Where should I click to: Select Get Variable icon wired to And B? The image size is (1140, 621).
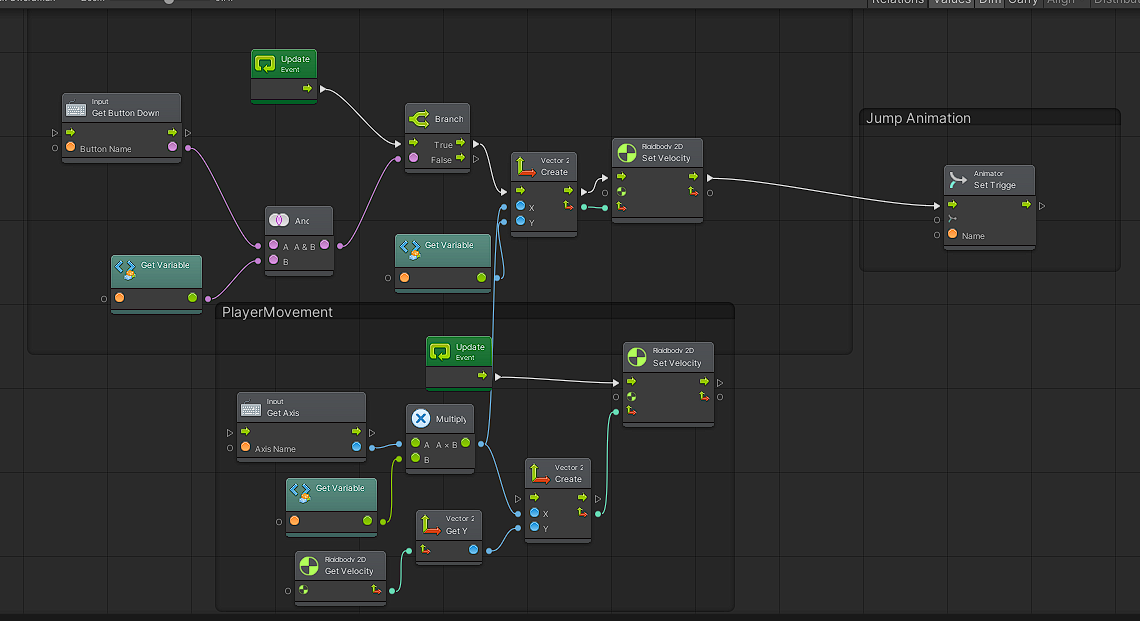click(125, 270)
